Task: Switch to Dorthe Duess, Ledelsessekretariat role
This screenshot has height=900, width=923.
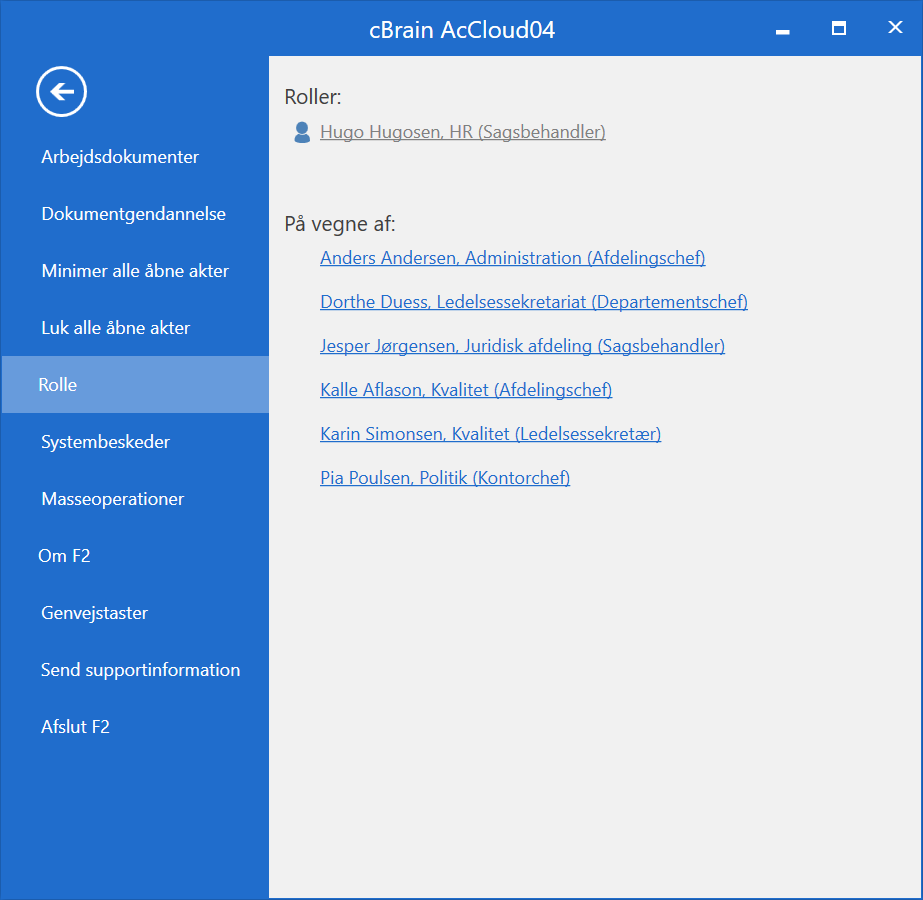Action: [533, 302]
